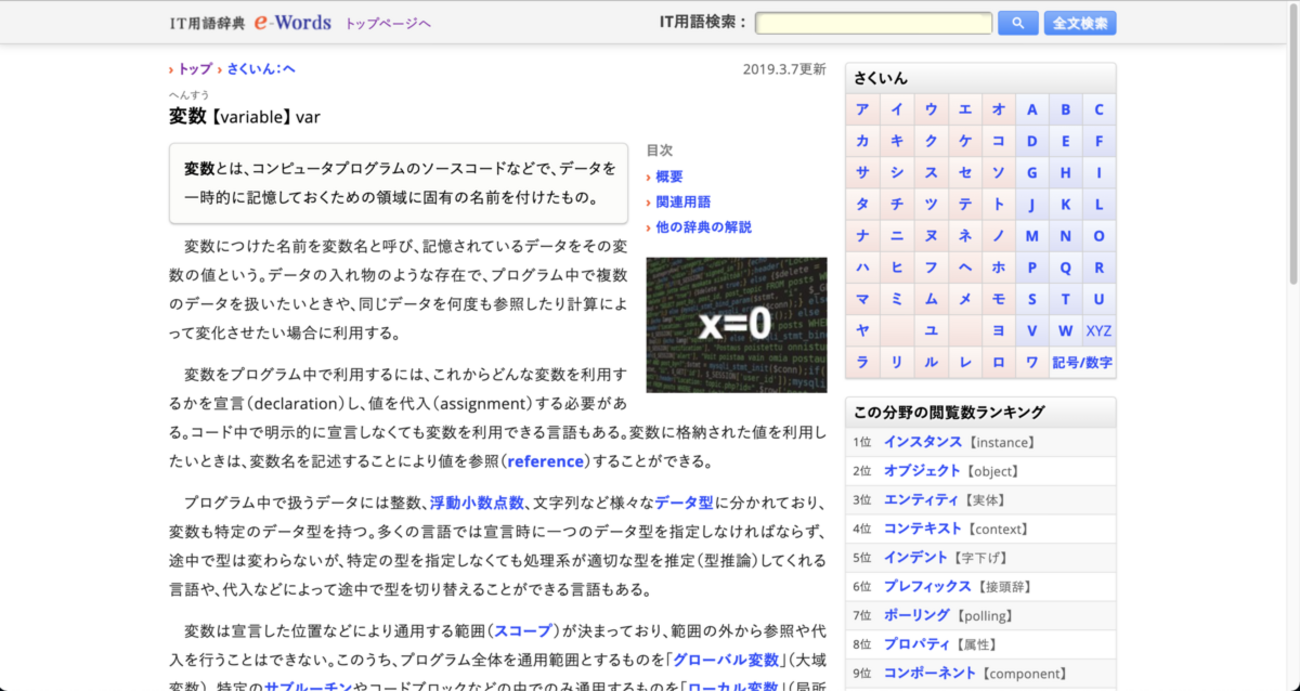Open ranking item コンテキスト

tap(922, 528)
